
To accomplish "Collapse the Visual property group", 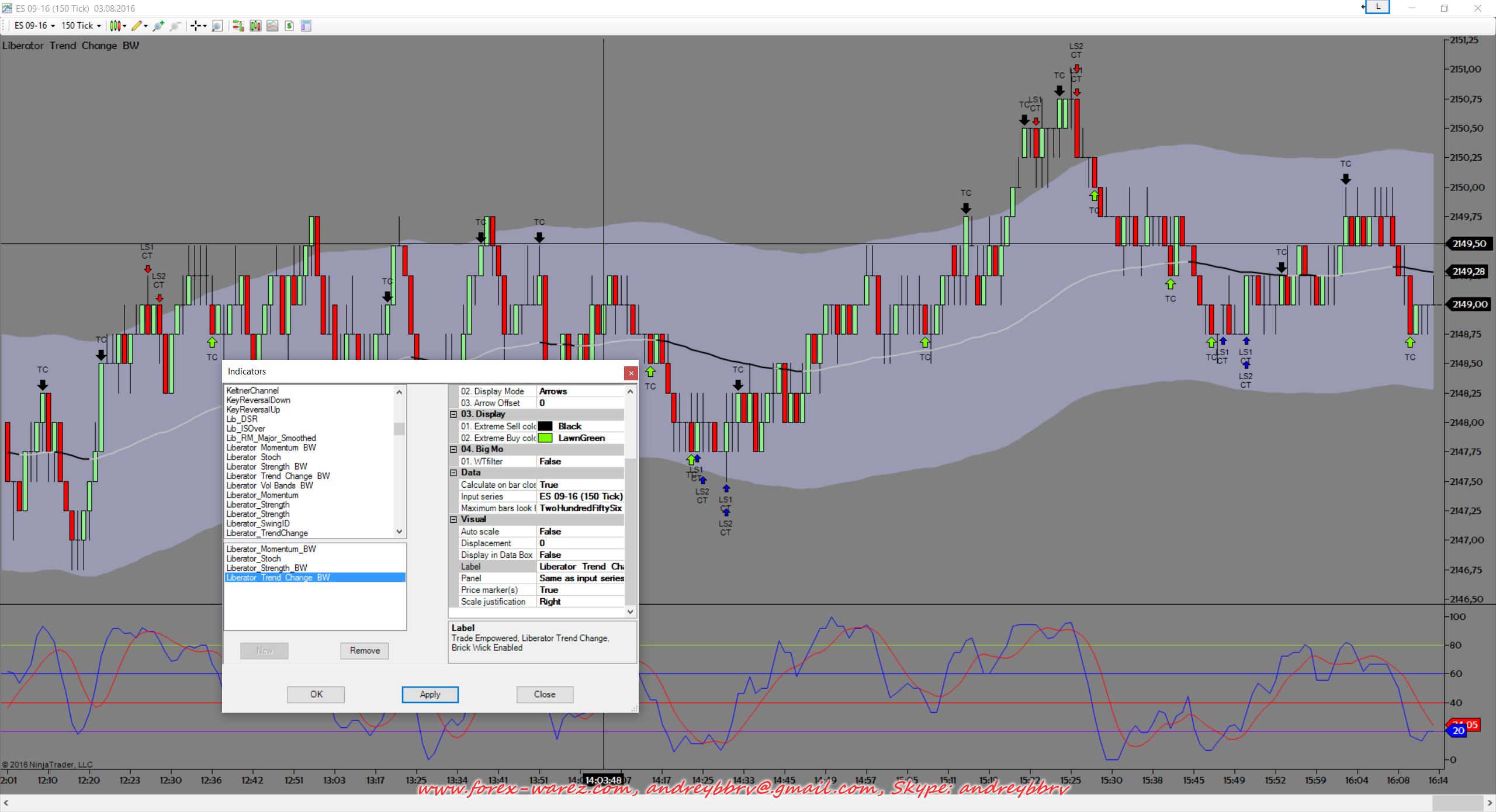I will 453,519.
